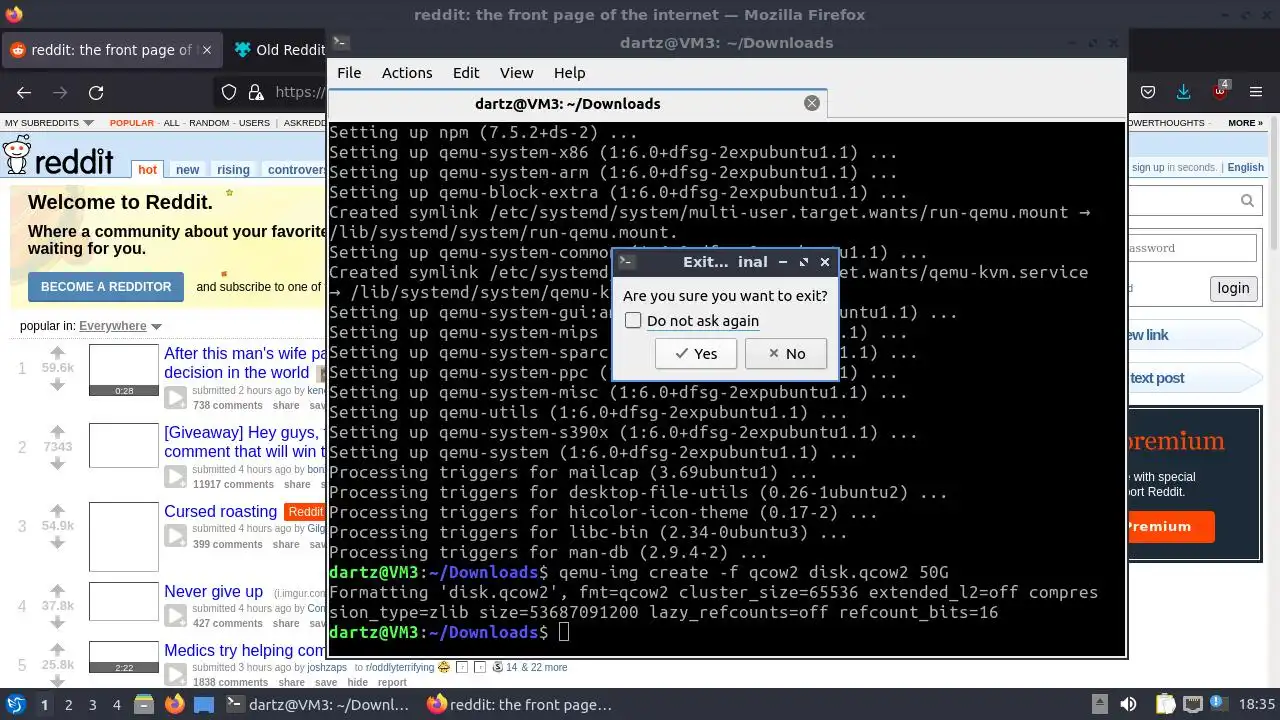Open the tracking protection shield icon
Image resolution: width=1280 pixels, height=720 pixels.
coord(229,92)
